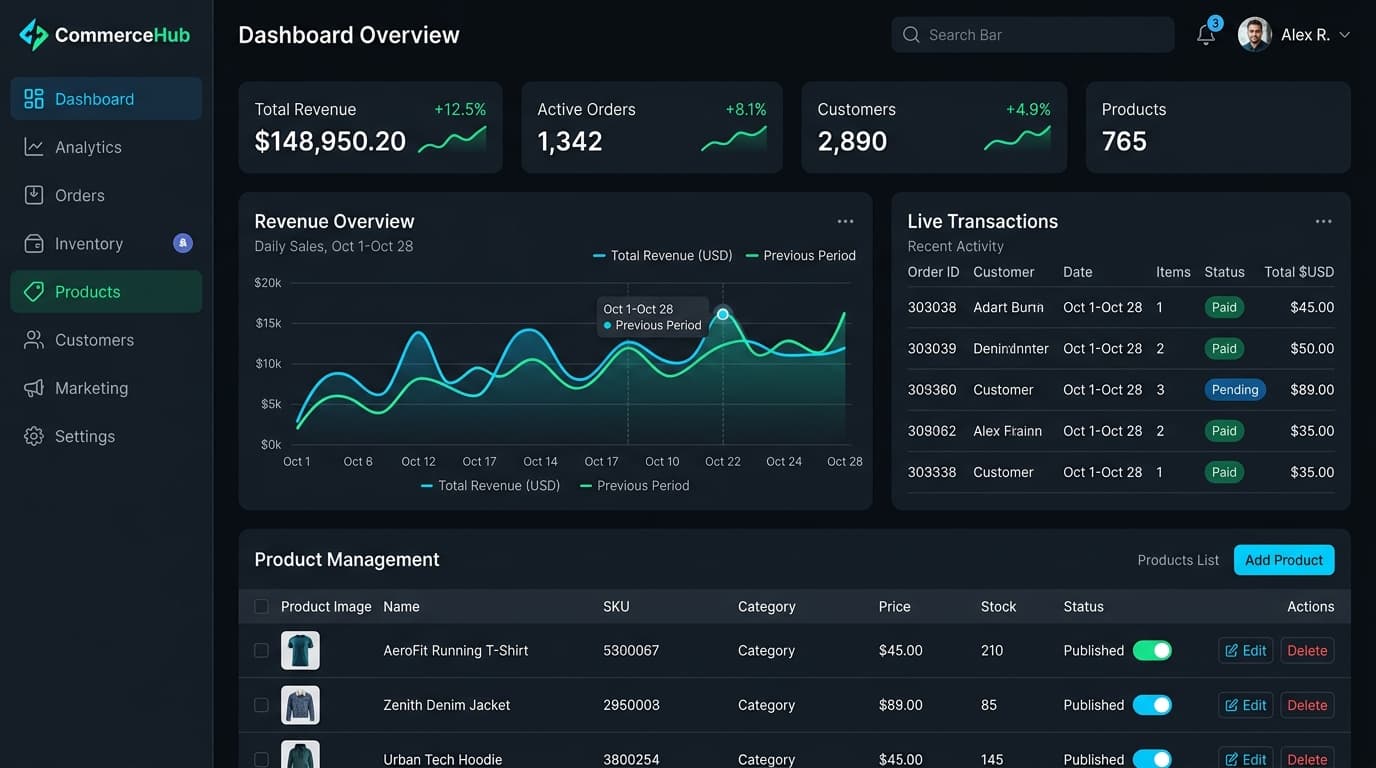Click SKU 5300067 in the product table
Image resolution: width=1376 pixels, height=768 pixels.
point(631,650)
